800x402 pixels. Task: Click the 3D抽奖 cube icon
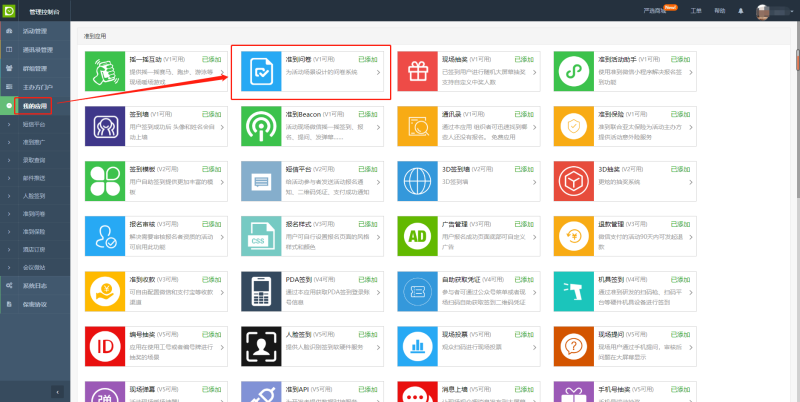click(x=574, y=182)
